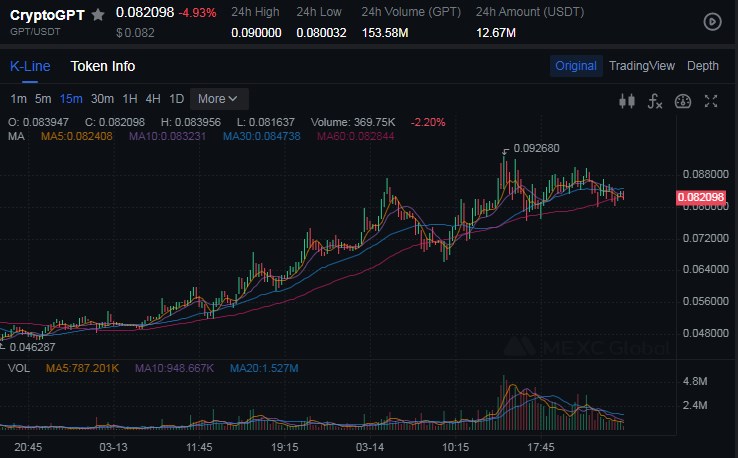Screen dimensions: 738x458
Task: Click the -2.20% candle change readout
Action: click(428, 122)
